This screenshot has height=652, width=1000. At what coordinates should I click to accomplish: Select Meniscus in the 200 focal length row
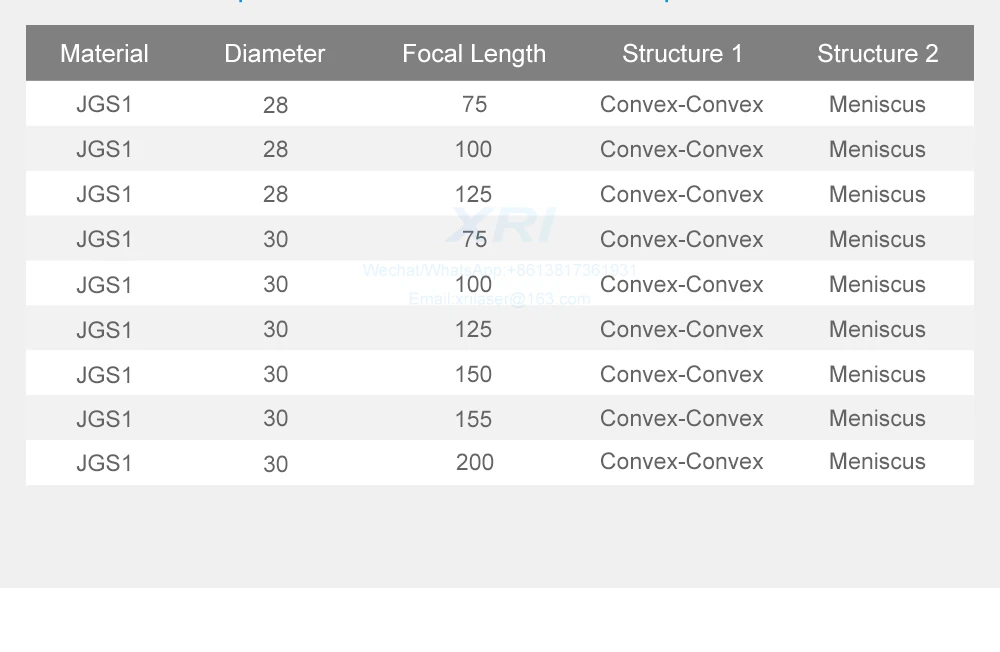point(877,462)
